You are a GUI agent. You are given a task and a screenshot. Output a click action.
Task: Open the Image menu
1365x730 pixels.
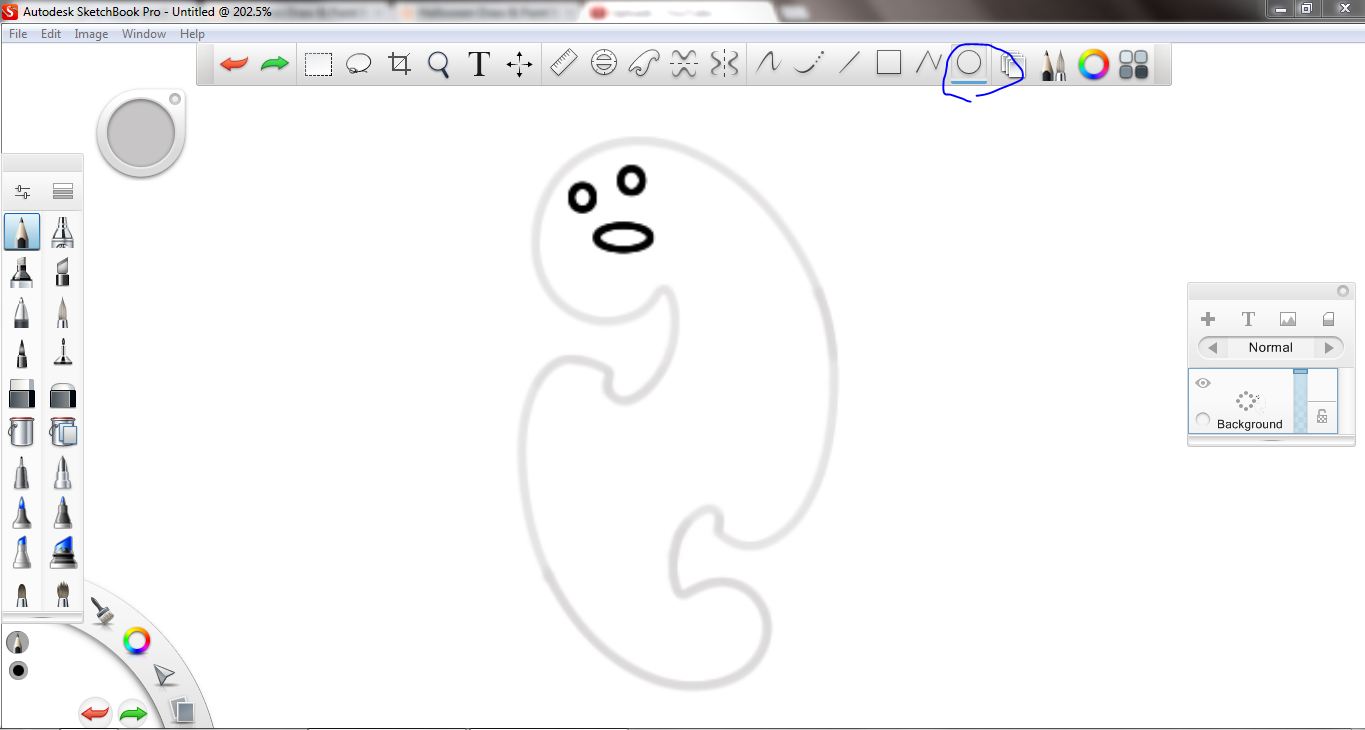click(91, 33)
